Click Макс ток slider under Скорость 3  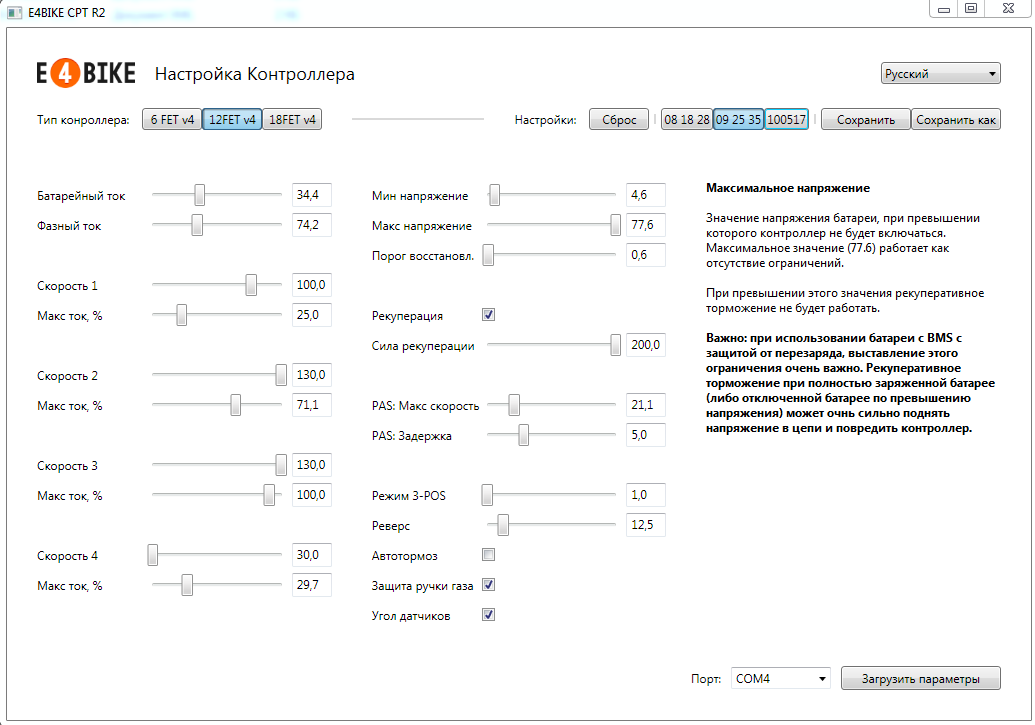269,495
